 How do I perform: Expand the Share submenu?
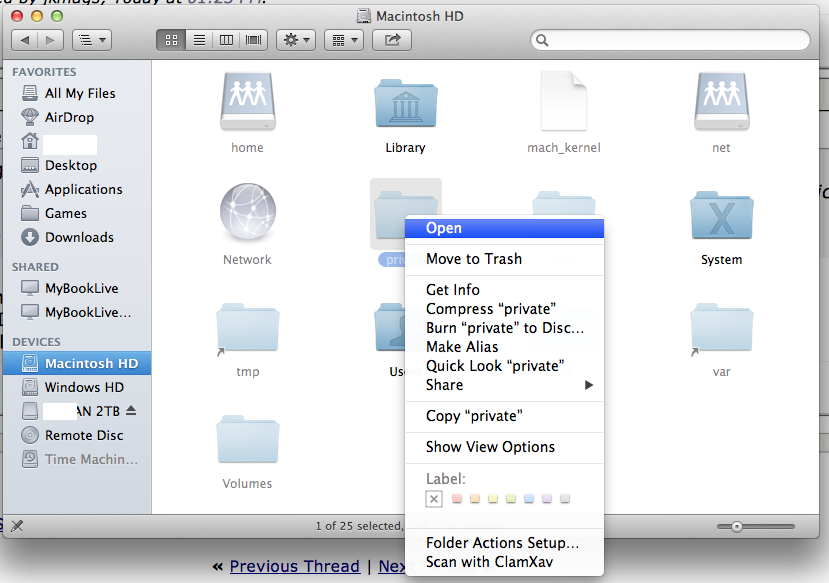tap(504, 385)
